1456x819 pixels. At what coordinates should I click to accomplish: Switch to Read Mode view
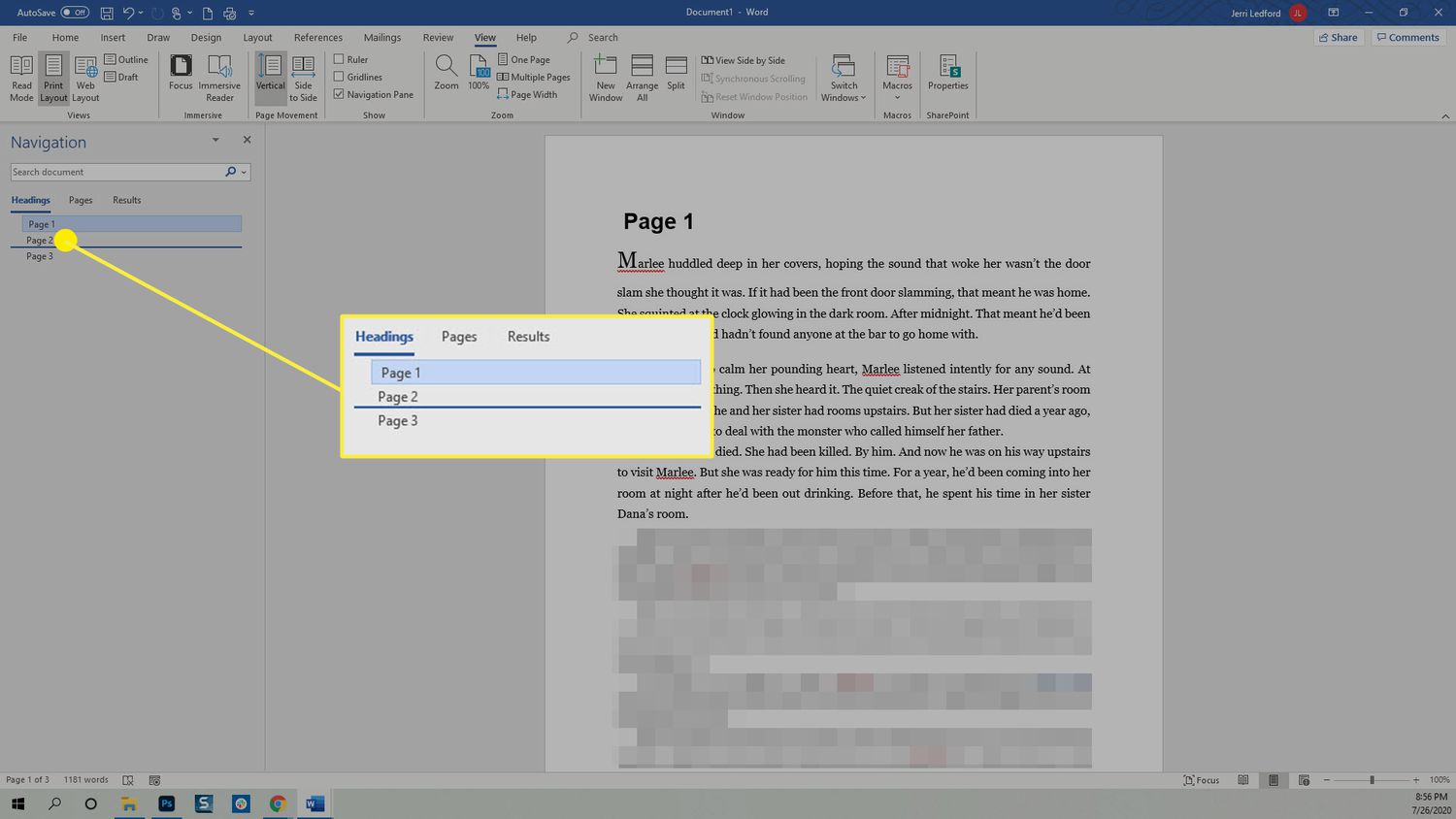pyautogui.click(x=20, y=78)
